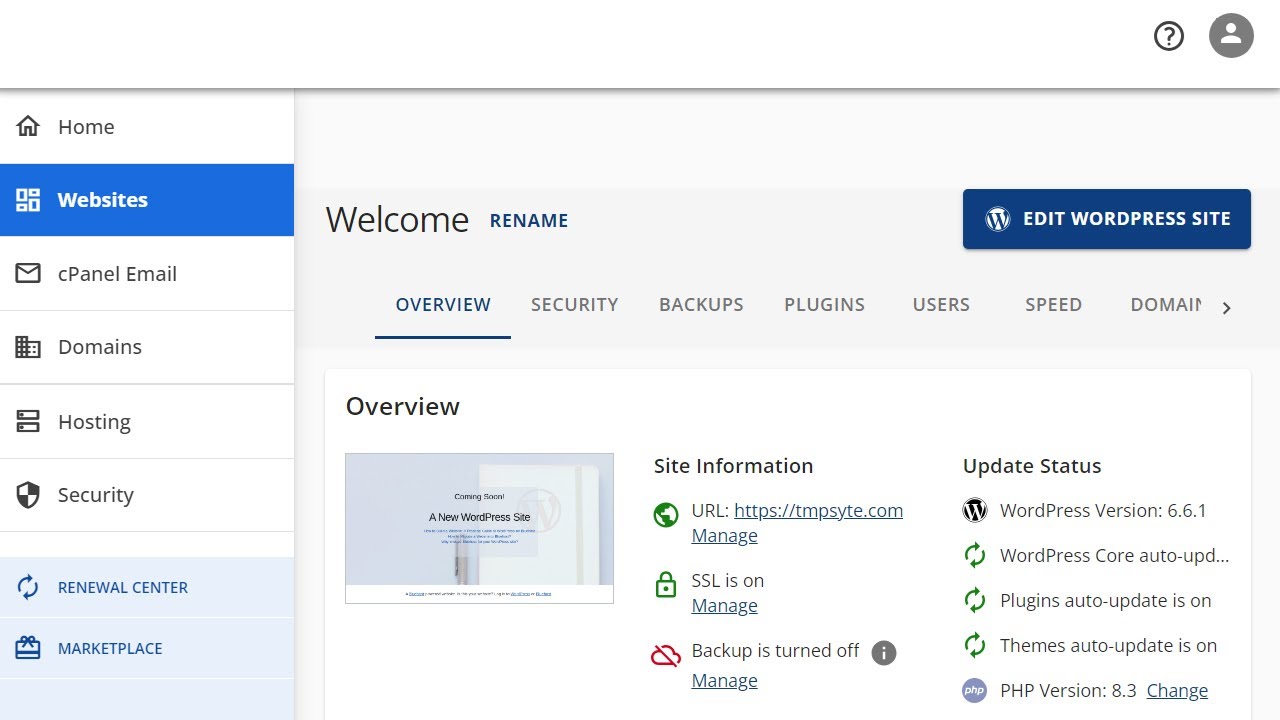Image resolution: width=1280 pixels, height=720 pixels.
Task: Click Manage under Backup is turned off
Action: (x=725, y=680)
